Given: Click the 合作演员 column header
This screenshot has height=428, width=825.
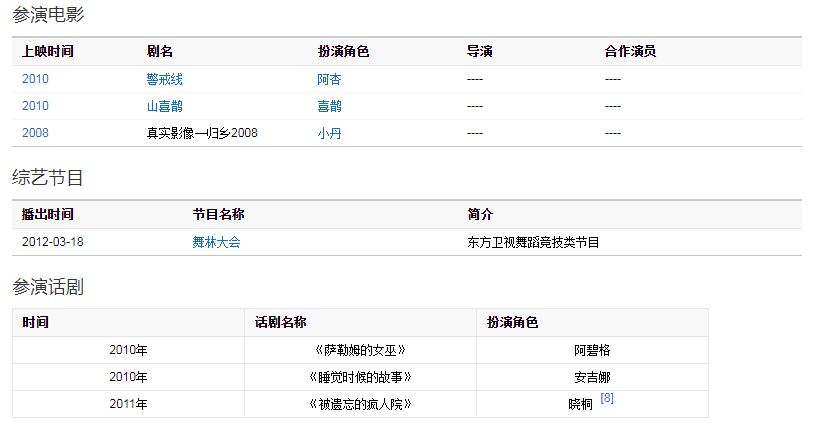Looking at the screenshot, I should pos(630,51).
